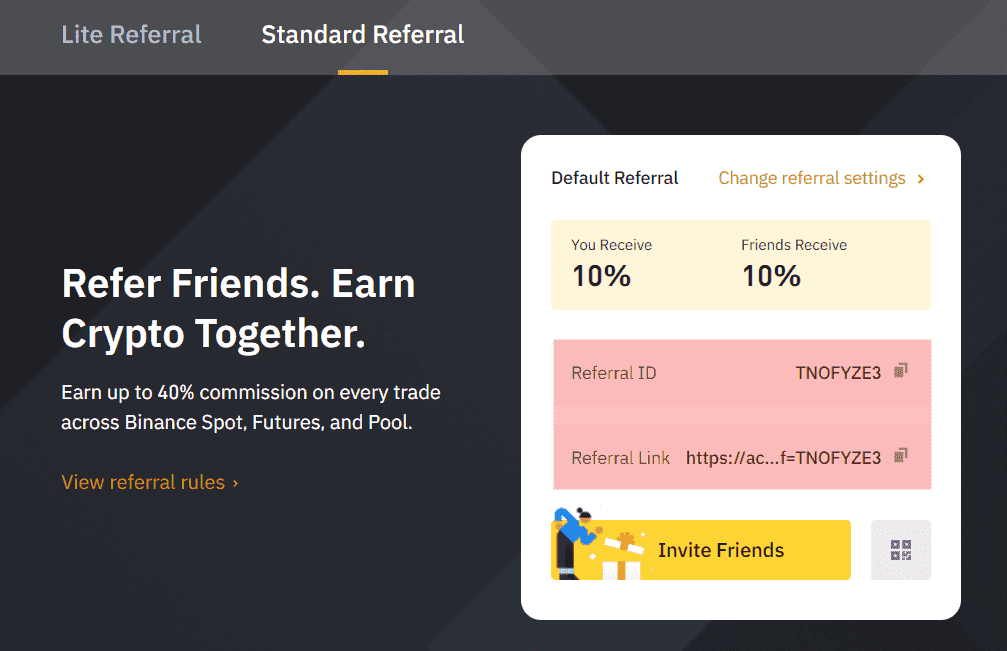Viewport: 1007px width, 651px height.
Task: Click the Referral ID label
Action: (x=613, y=373)
